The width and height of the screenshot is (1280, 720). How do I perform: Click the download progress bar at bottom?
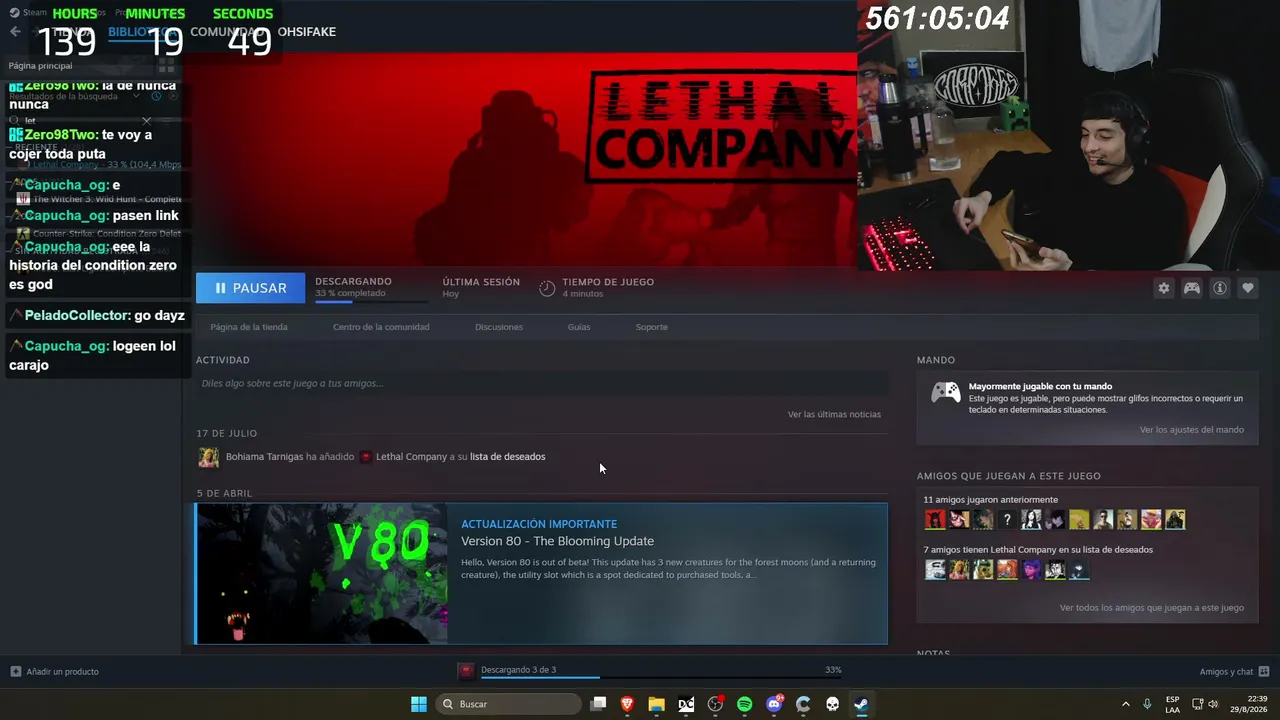click(661, 678)
